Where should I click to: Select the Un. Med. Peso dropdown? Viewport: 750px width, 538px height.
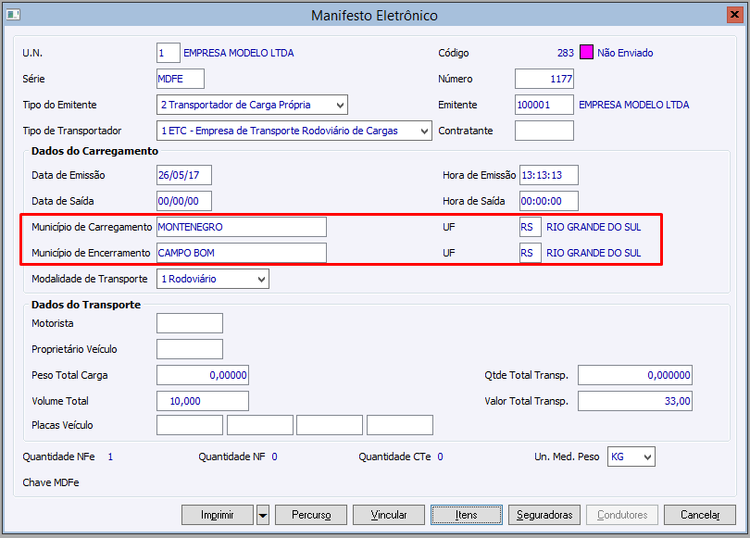click(x=647, y=457)
